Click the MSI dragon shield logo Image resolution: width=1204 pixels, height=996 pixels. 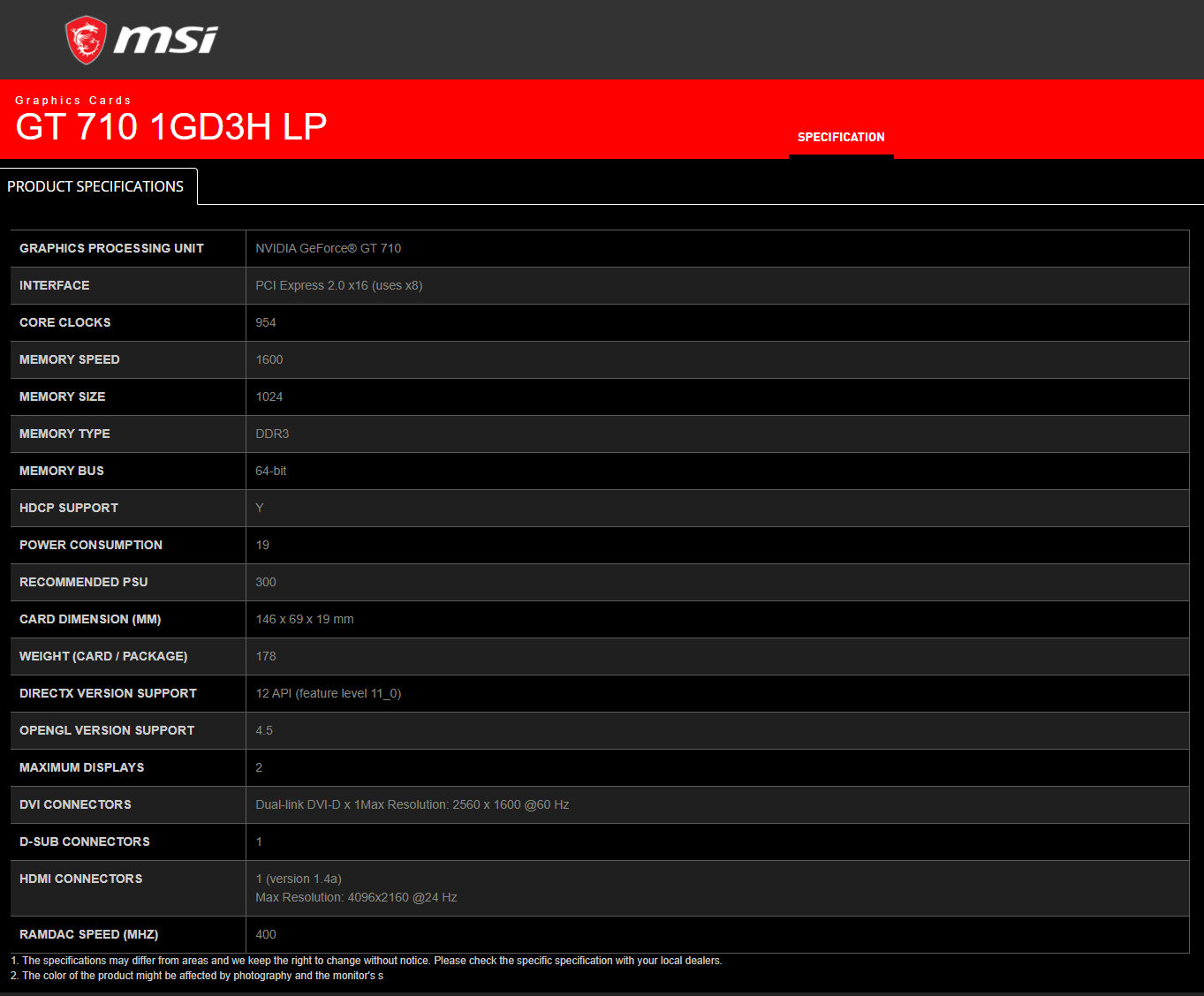86,41
